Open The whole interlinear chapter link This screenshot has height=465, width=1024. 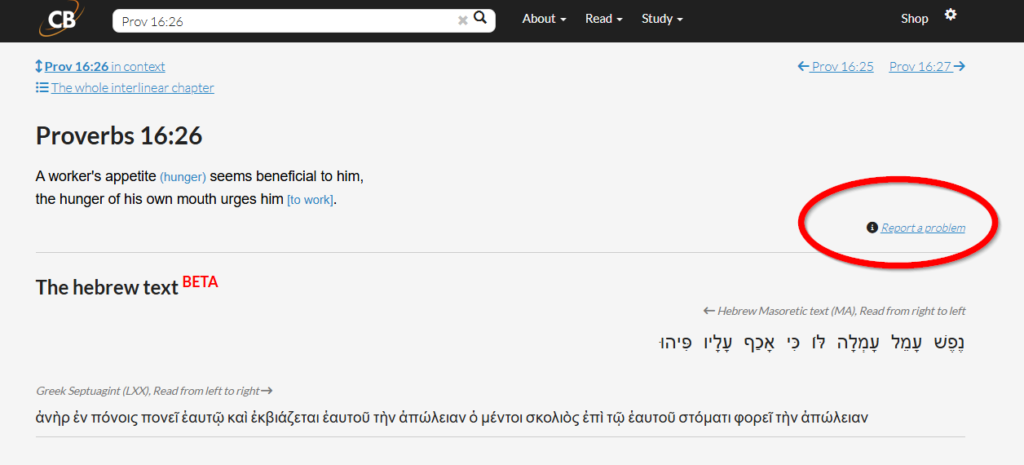click(133, 88)
